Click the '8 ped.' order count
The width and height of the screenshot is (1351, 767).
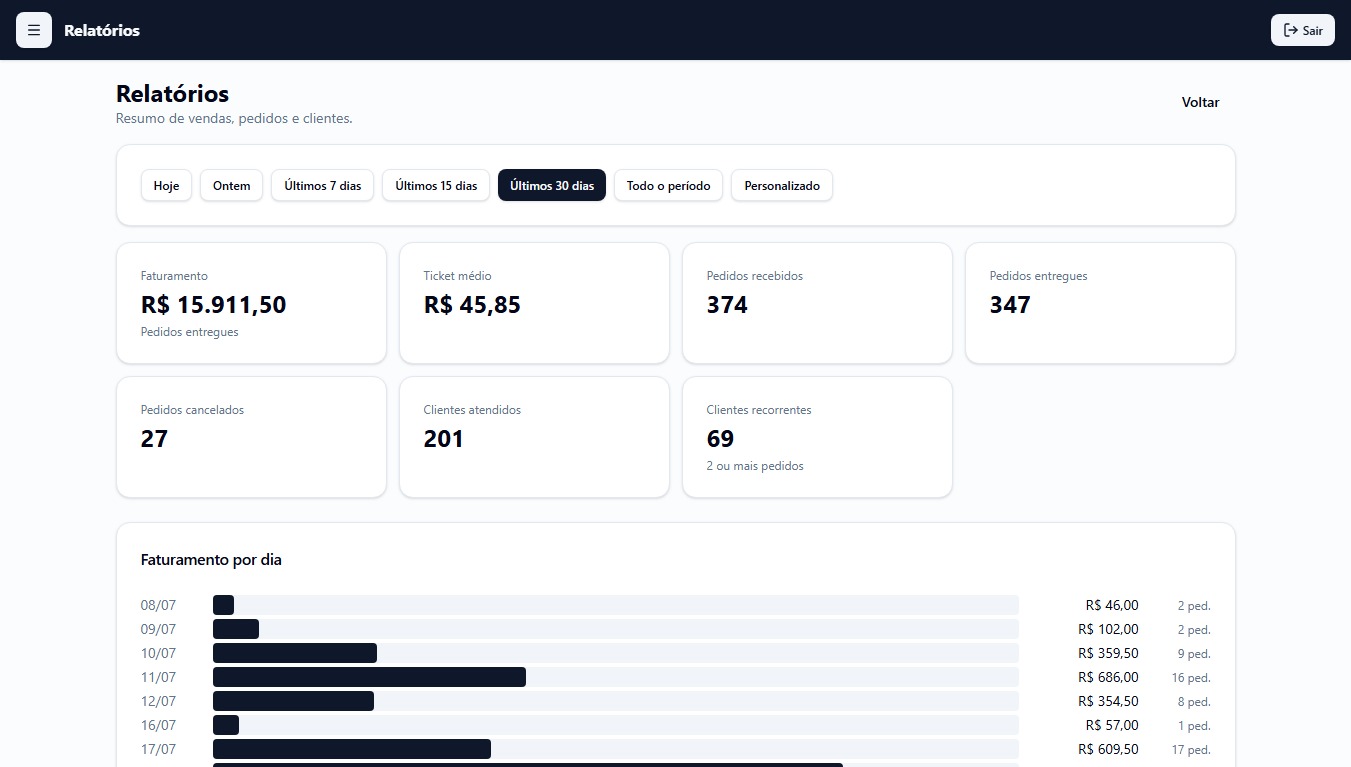[x=1194, y=702]
